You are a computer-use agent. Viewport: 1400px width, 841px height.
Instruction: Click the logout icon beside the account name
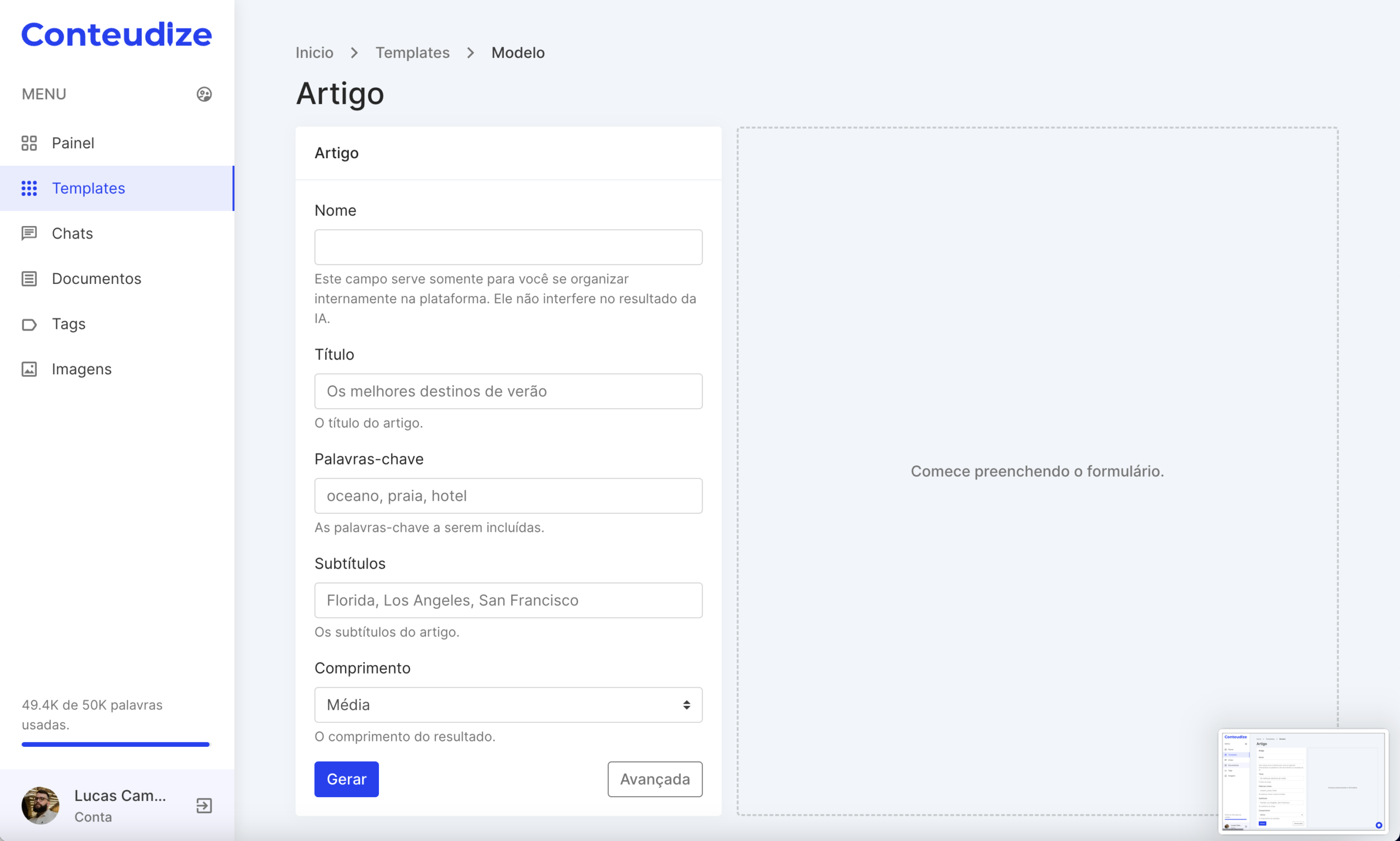pyautogui.click(x=203, y=805)
